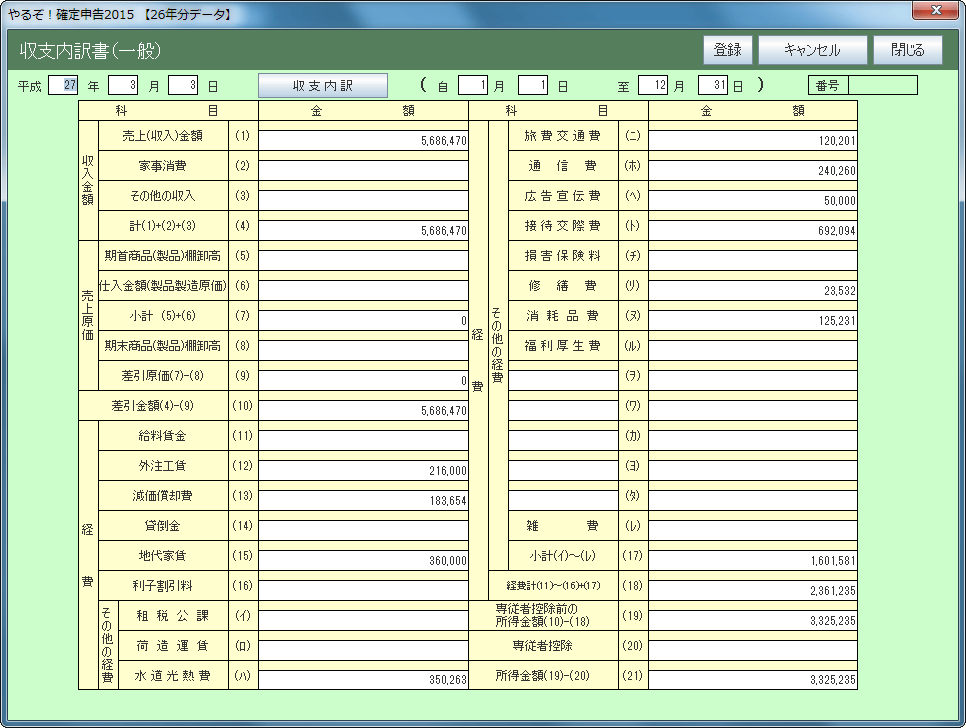Select the 利子割引料 amount field
The width and height of the screenshot is (966, 728).
363,590
